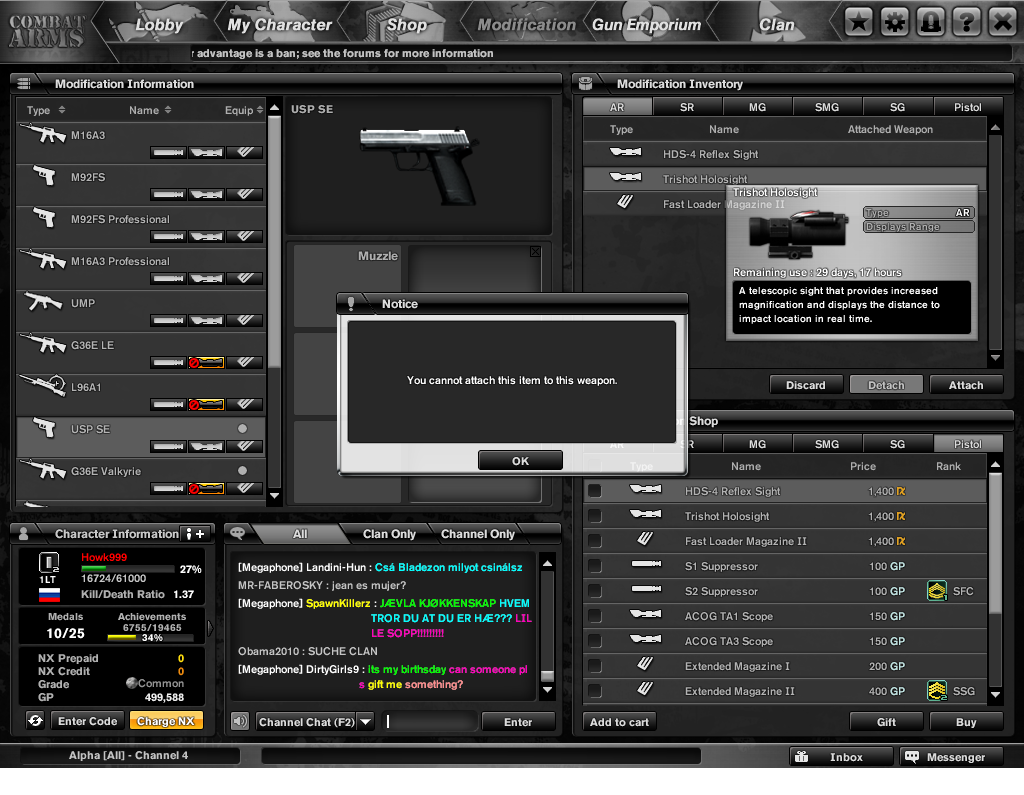1024x795 pixels.
Task: Click the Inbox gift icon
Action: click(x=801, y=756)
